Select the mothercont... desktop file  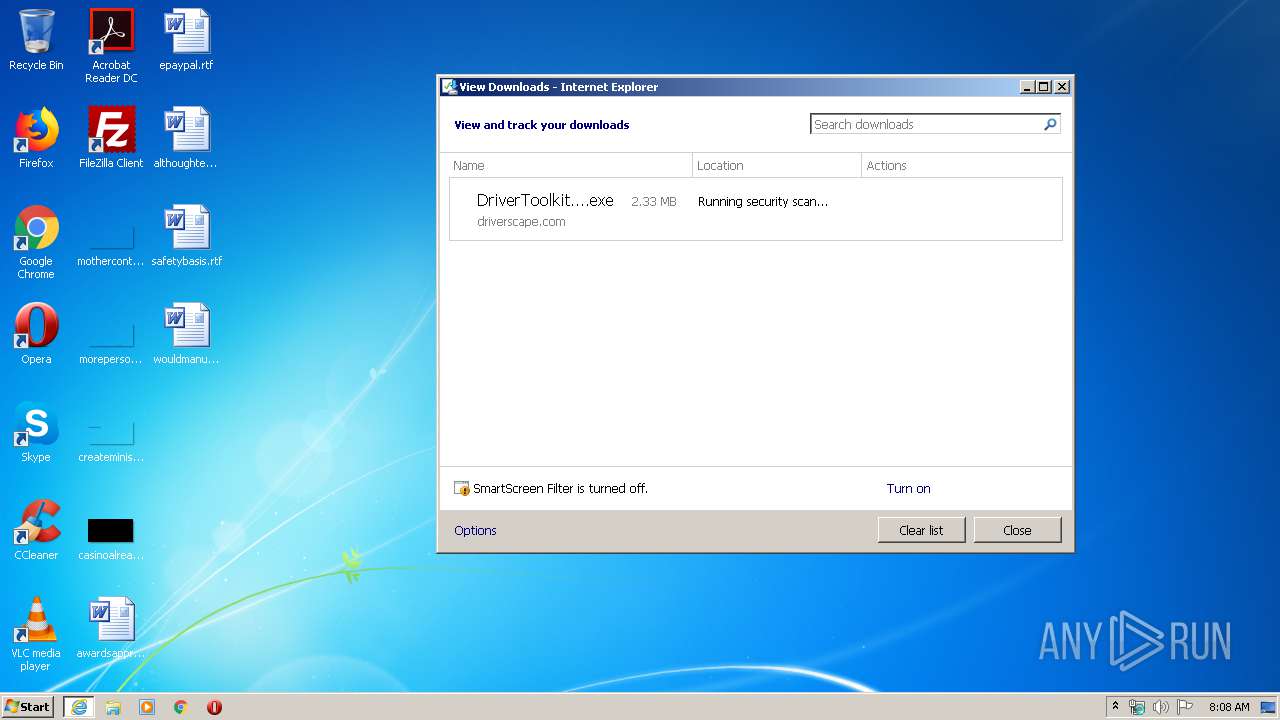111,242
